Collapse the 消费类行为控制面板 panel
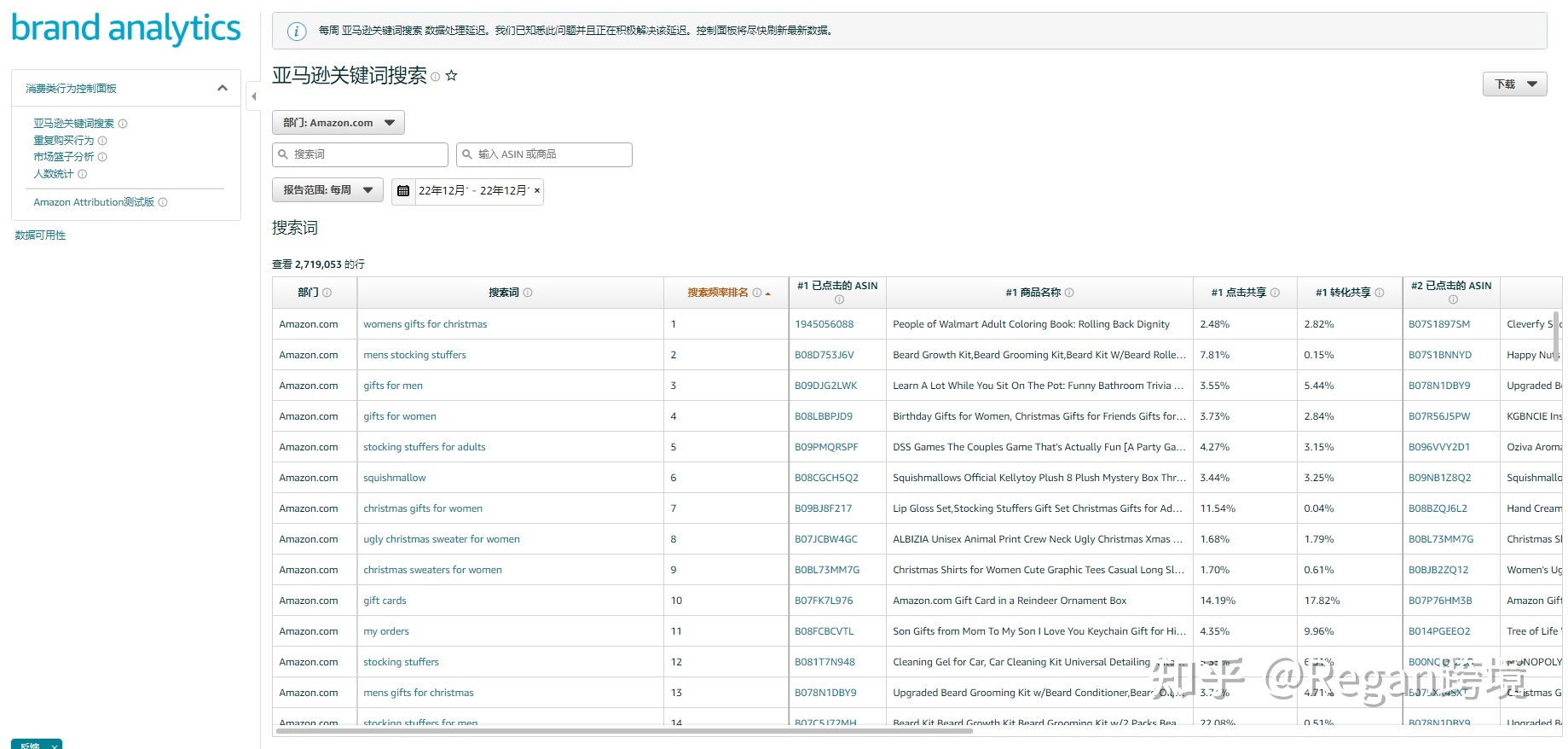1568x749 pixels. click(223, 88)
